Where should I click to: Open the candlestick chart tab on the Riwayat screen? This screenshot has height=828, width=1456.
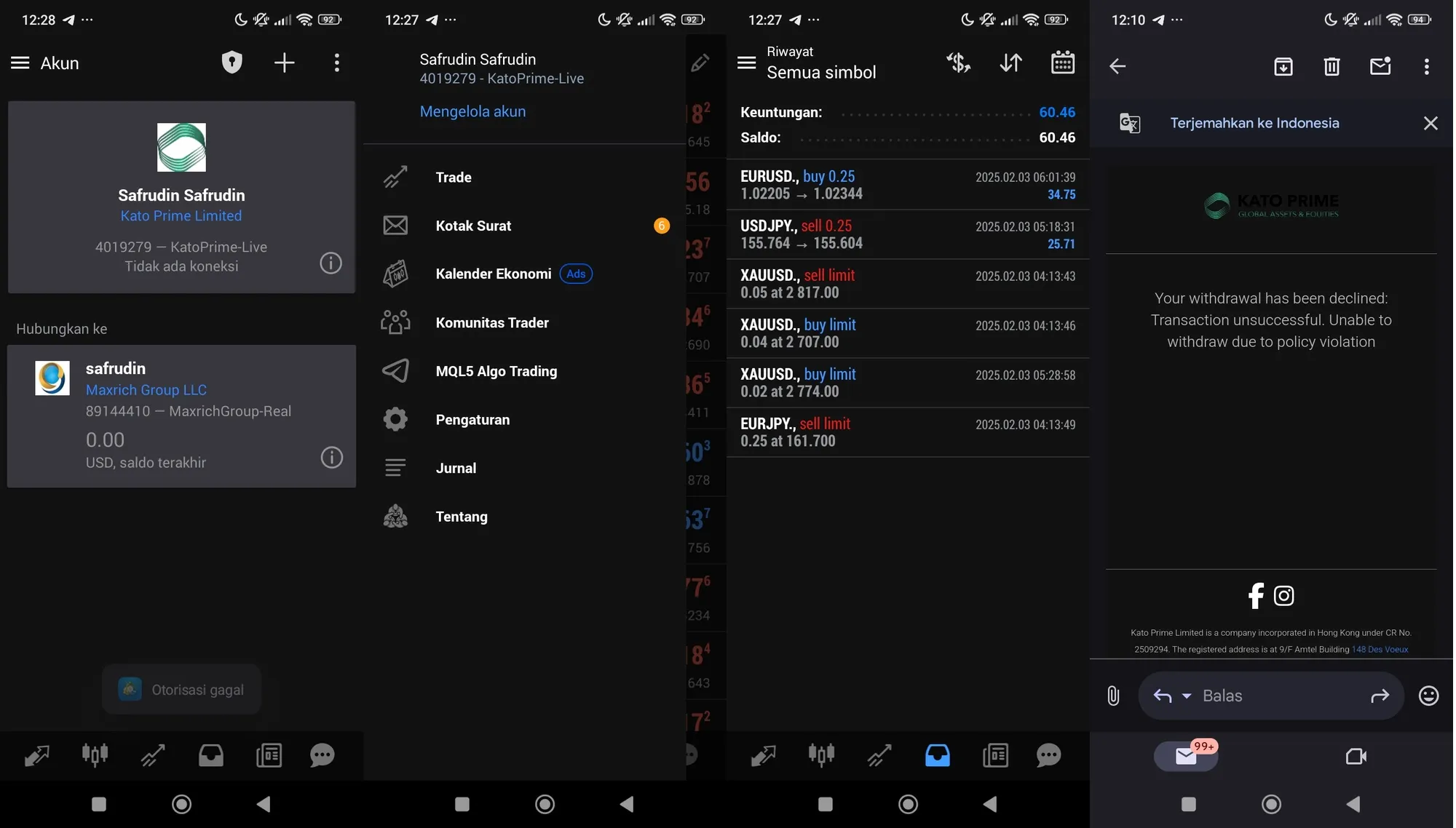click(821, 755)
